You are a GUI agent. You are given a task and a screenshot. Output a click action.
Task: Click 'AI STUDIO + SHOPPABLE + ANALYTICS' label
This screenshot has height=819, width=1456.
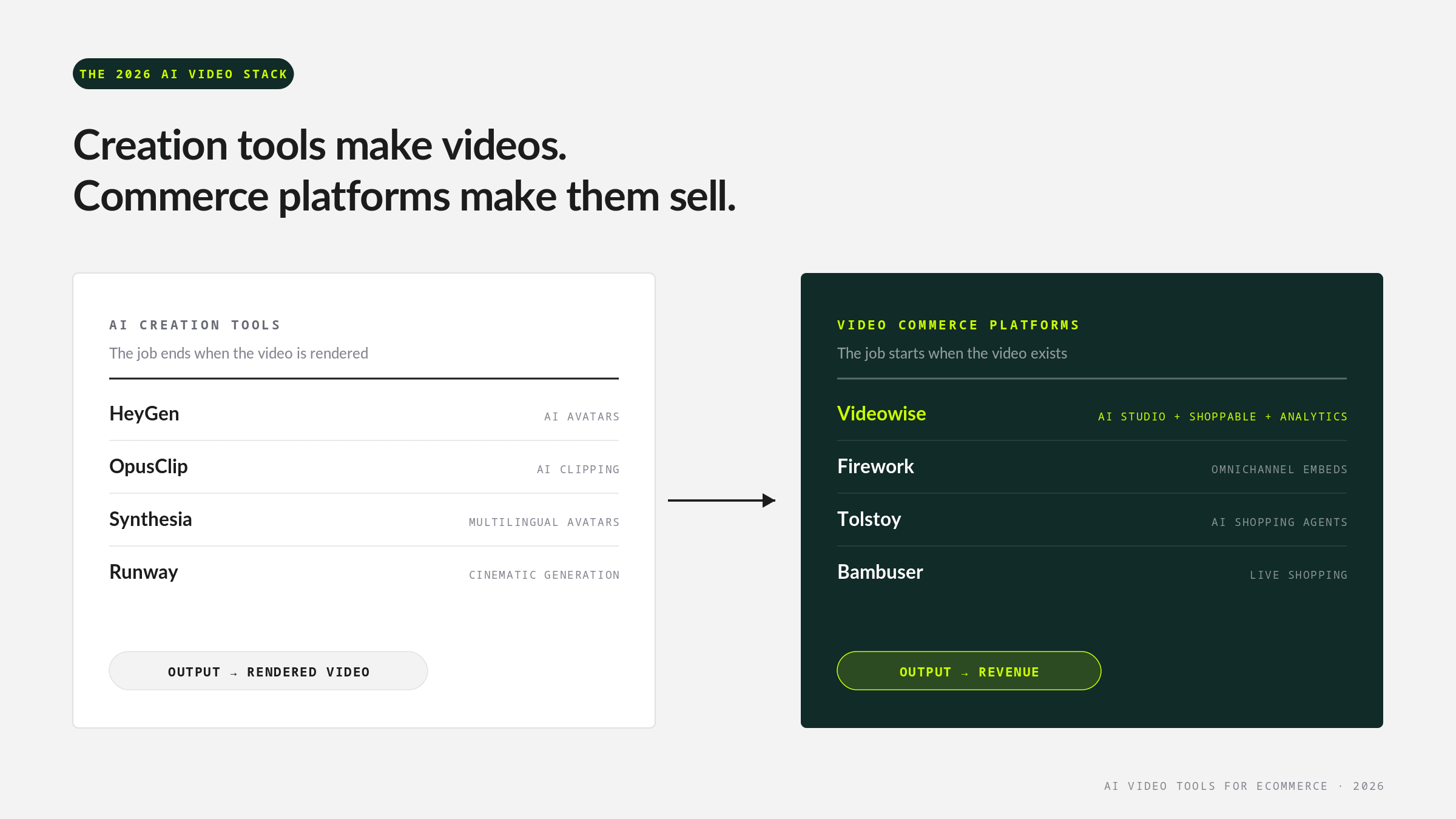coord(1222,417)
